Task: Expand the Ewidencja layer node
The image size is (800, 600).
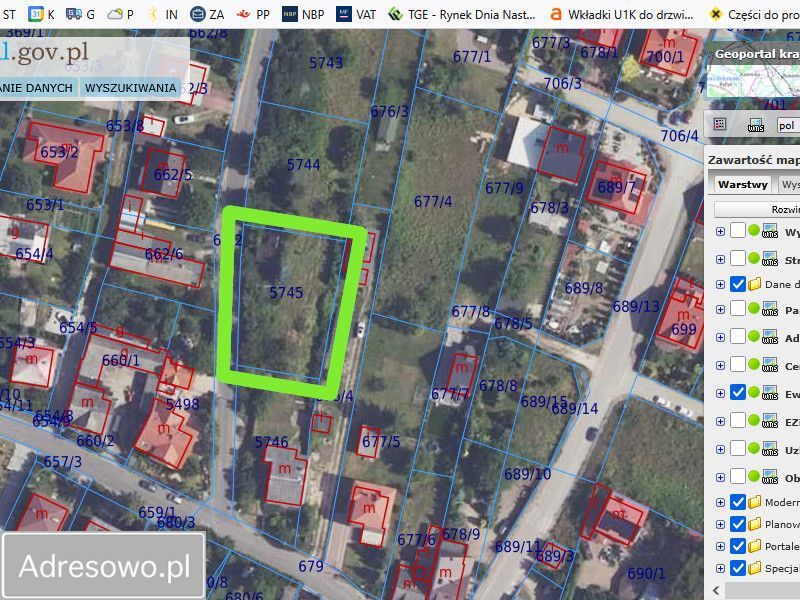Action: pyautogui.click(x=718, y=391)
